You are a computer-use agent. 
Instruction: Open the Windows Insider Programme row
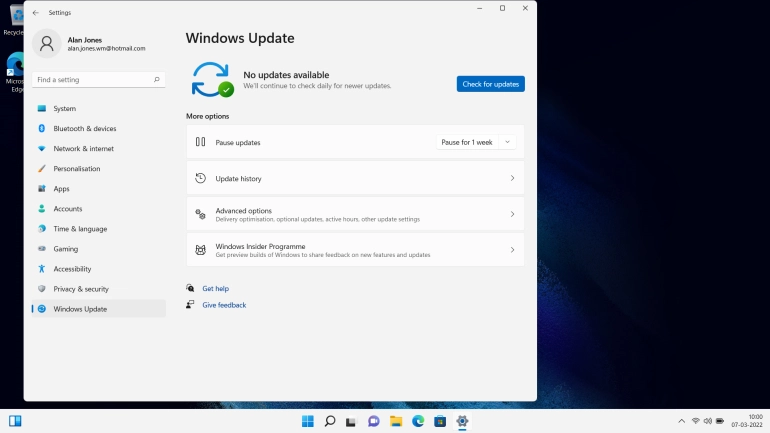355,250
